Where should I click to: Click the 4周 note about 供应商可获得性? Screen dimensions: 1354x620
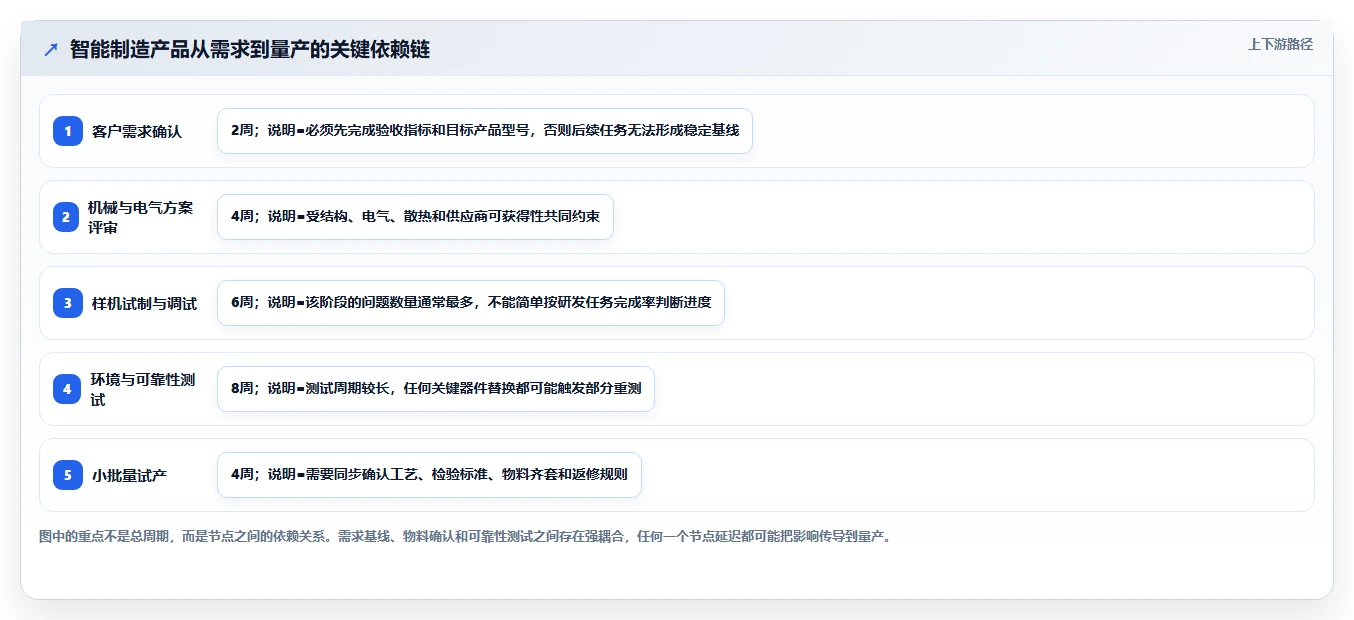click(415, 217)
